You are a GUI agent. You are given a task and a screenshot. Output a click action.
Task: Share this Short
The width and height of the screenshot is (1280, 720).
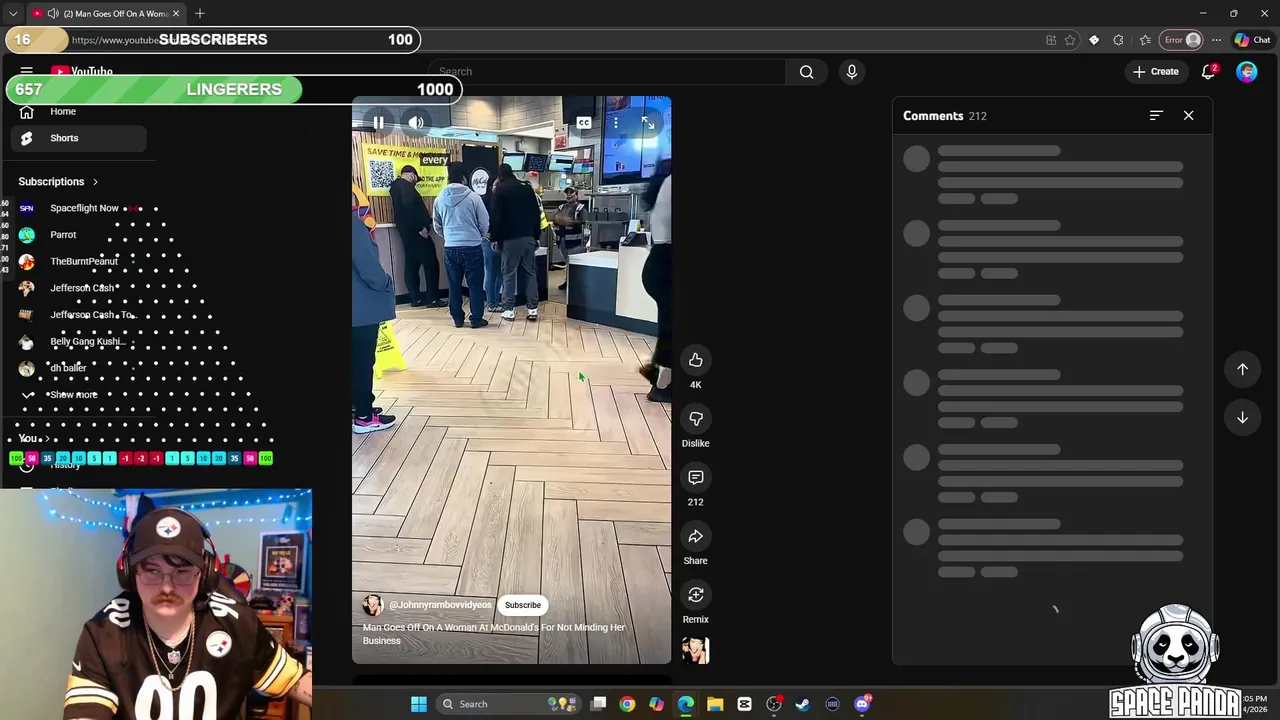(696, 537)
